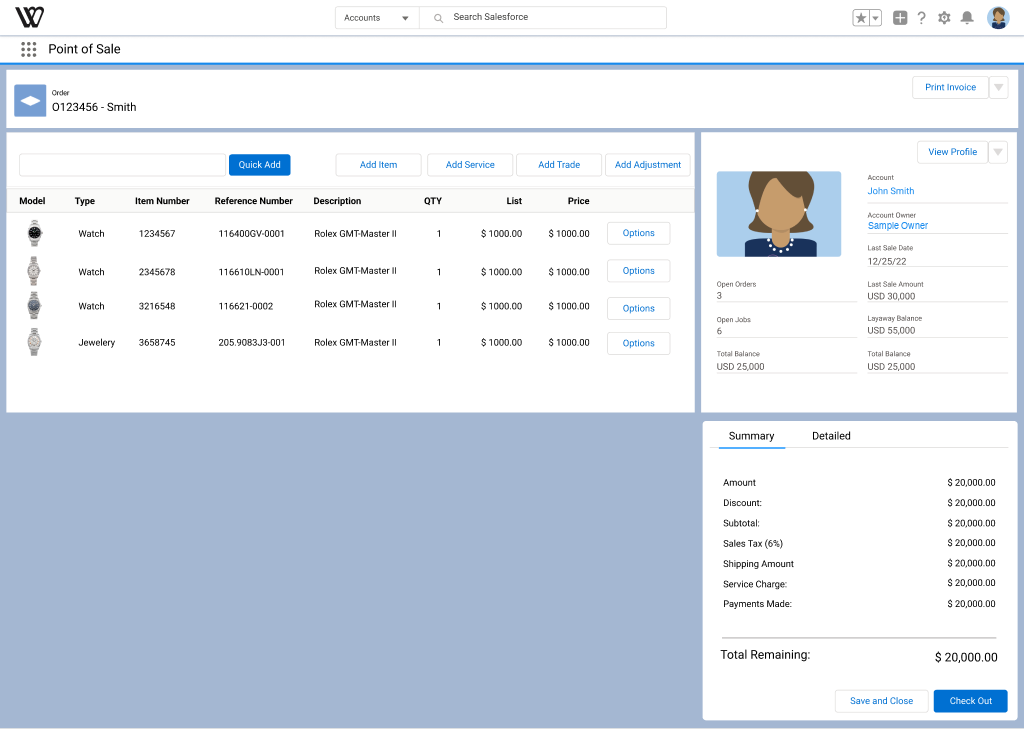Click the Open Jobs value 6

(719, 331)
